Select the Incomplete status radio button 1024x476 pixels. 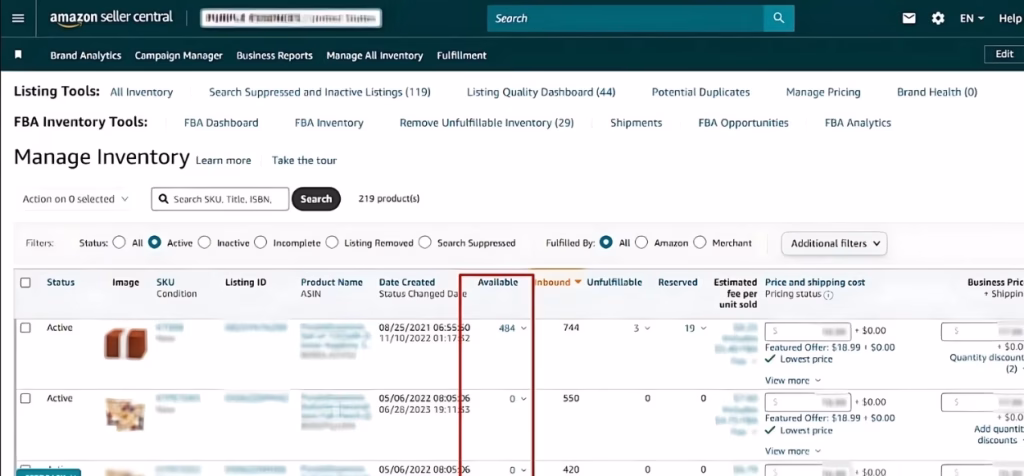click(261, 242)
